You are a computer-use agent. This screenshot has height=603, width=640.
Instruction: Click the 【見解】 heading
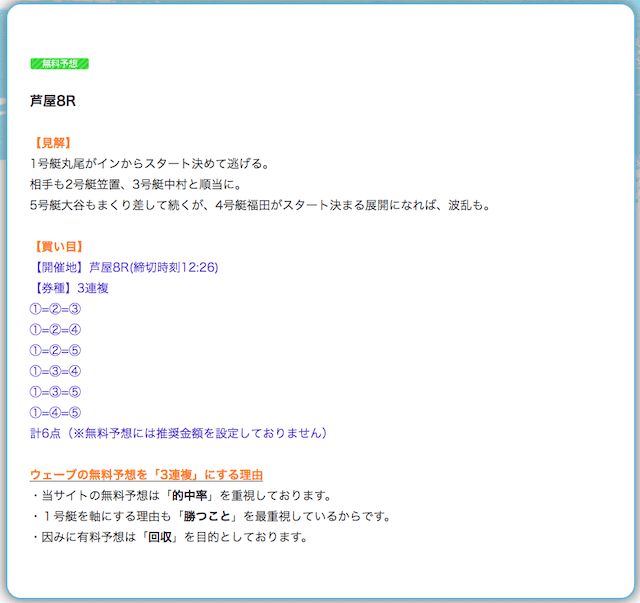pyautogui.click(x=53, y=143)
